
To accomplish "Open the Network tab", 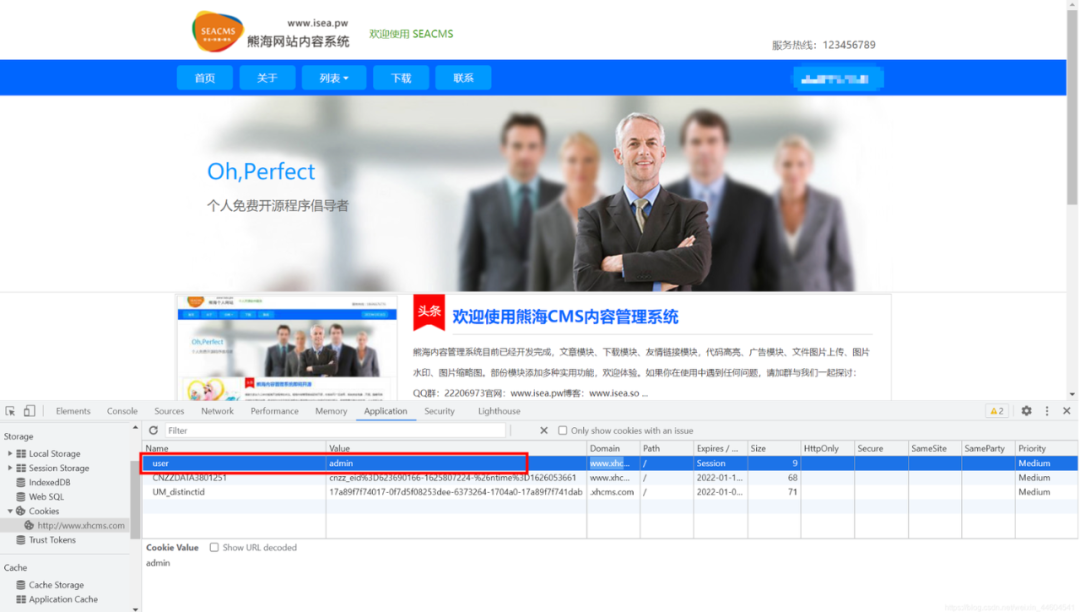I will tap(217, 411).
